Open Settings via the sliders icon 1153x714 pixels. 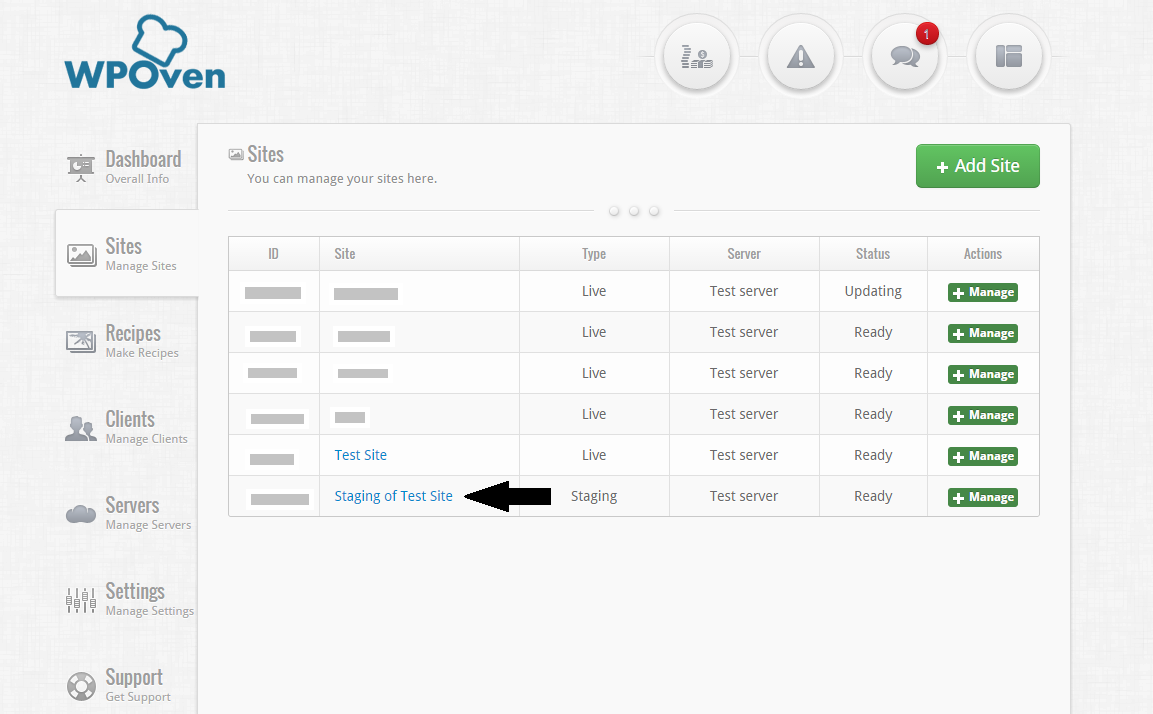pos(80,599)
